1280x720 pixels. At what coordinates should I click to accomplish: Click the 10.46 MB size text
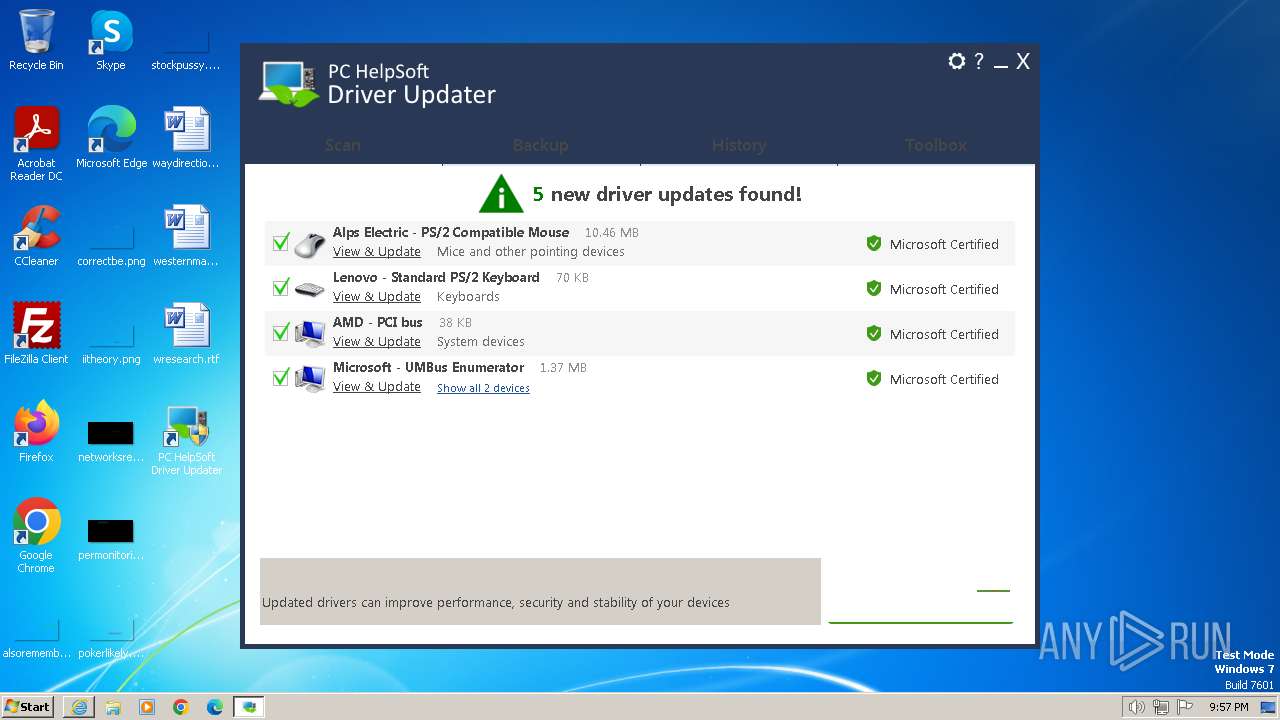point(612,233)
